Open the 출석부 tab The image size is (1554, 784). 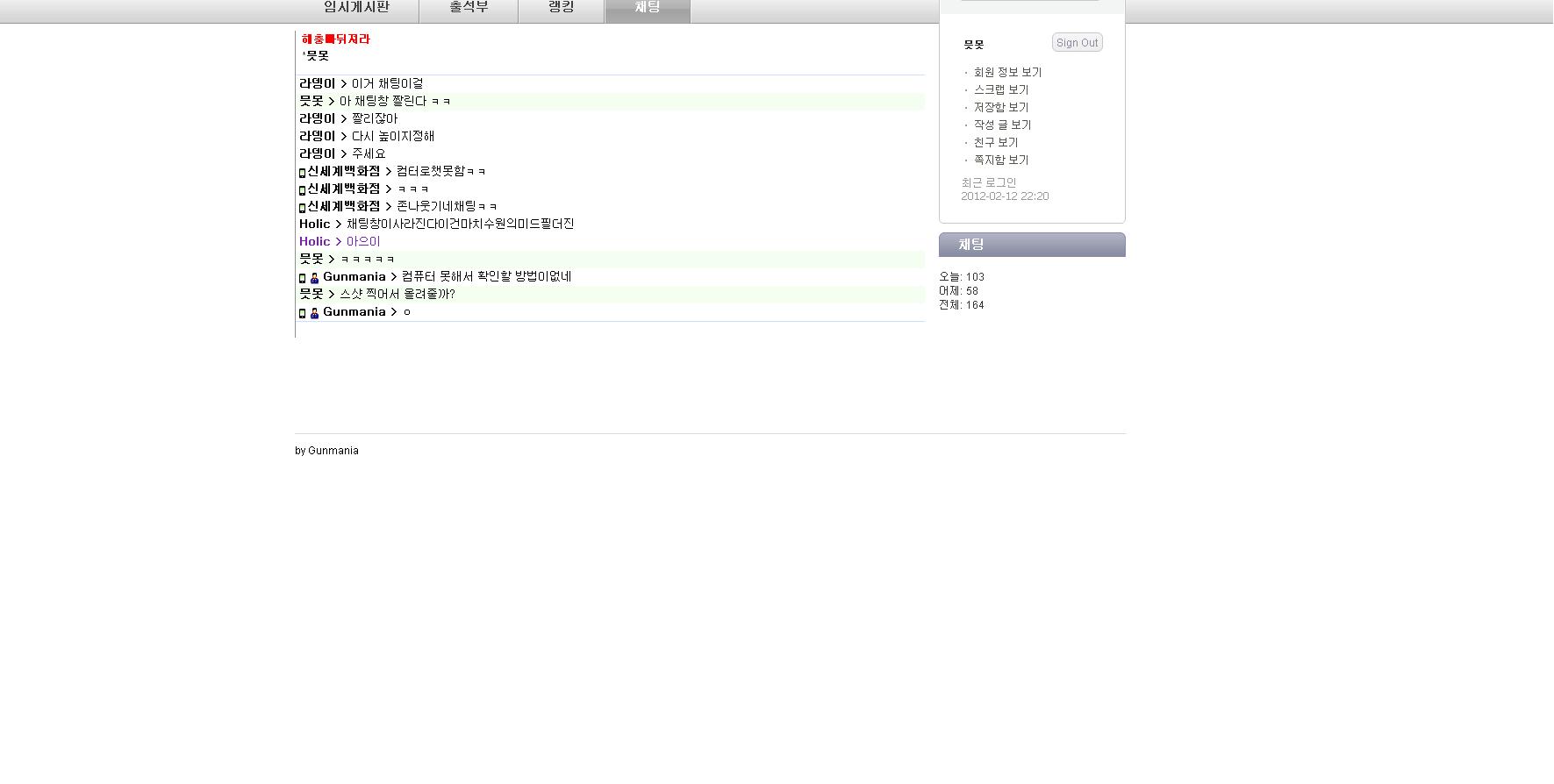(469, 8)
